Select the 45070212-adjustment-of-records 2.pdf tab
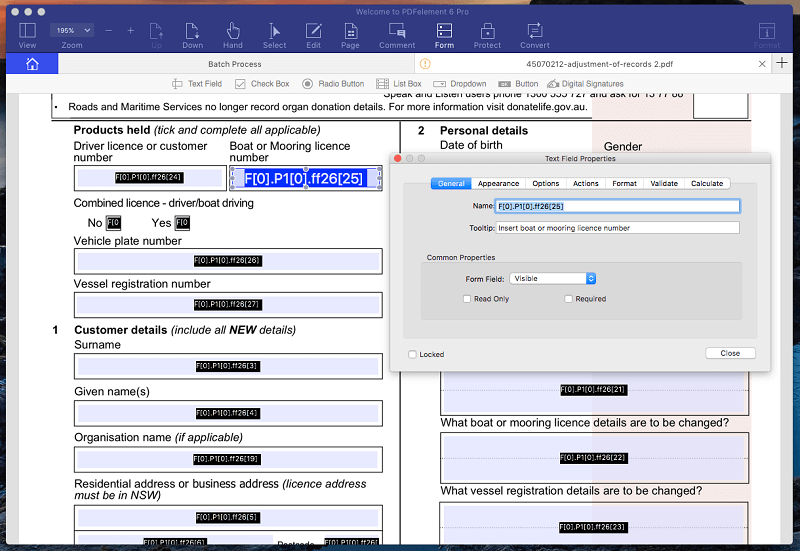 click(599, 64)
